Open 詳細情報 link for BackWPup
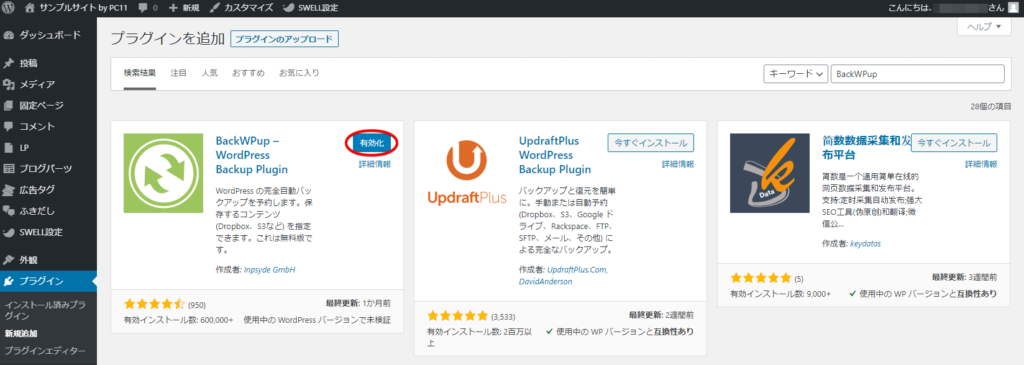The height and width of the screenshot is (365, 1024). pyautogui.click(x=375, y=164)
